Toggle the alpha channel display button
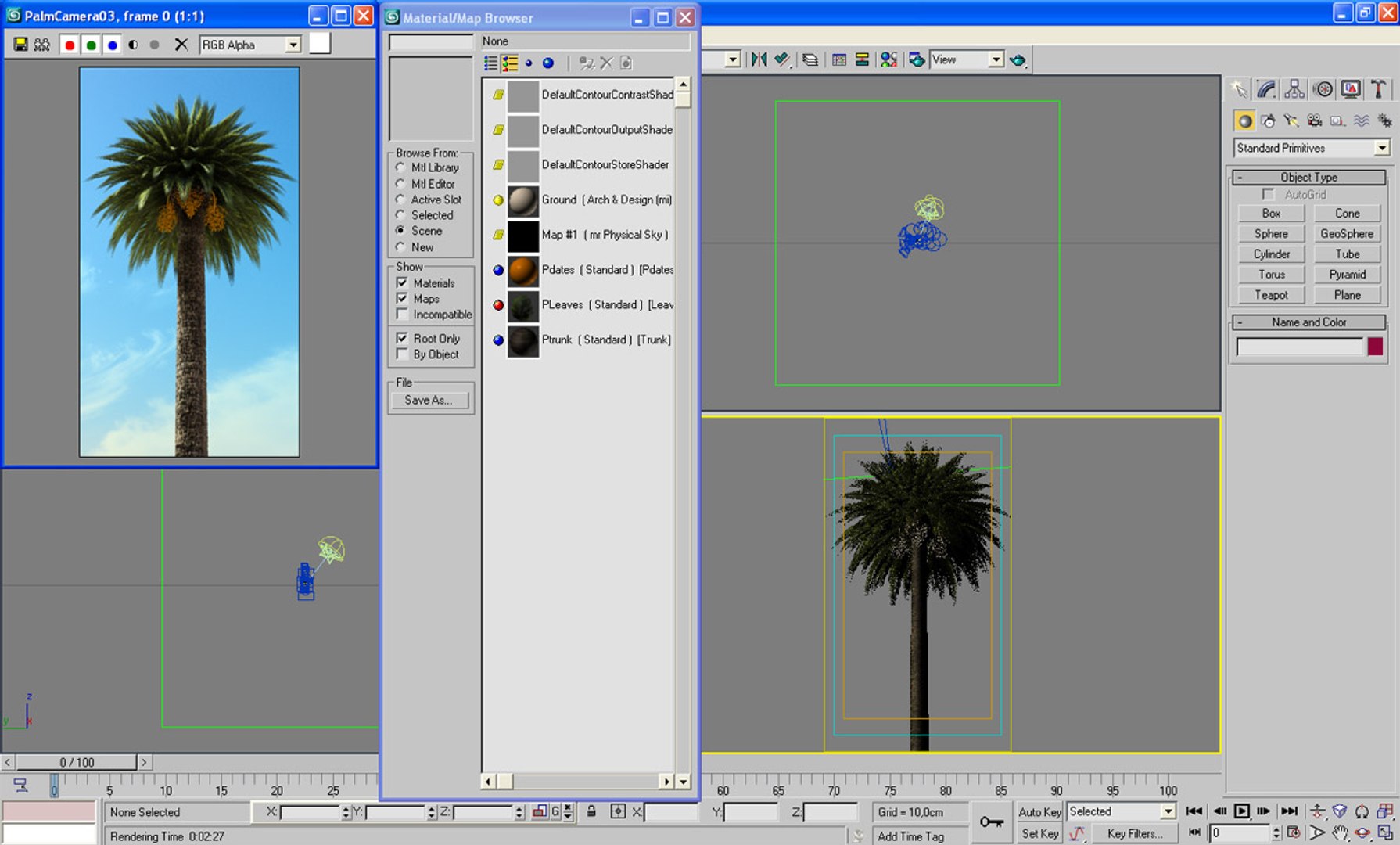 pyautogui.click(x=133, y=45)
